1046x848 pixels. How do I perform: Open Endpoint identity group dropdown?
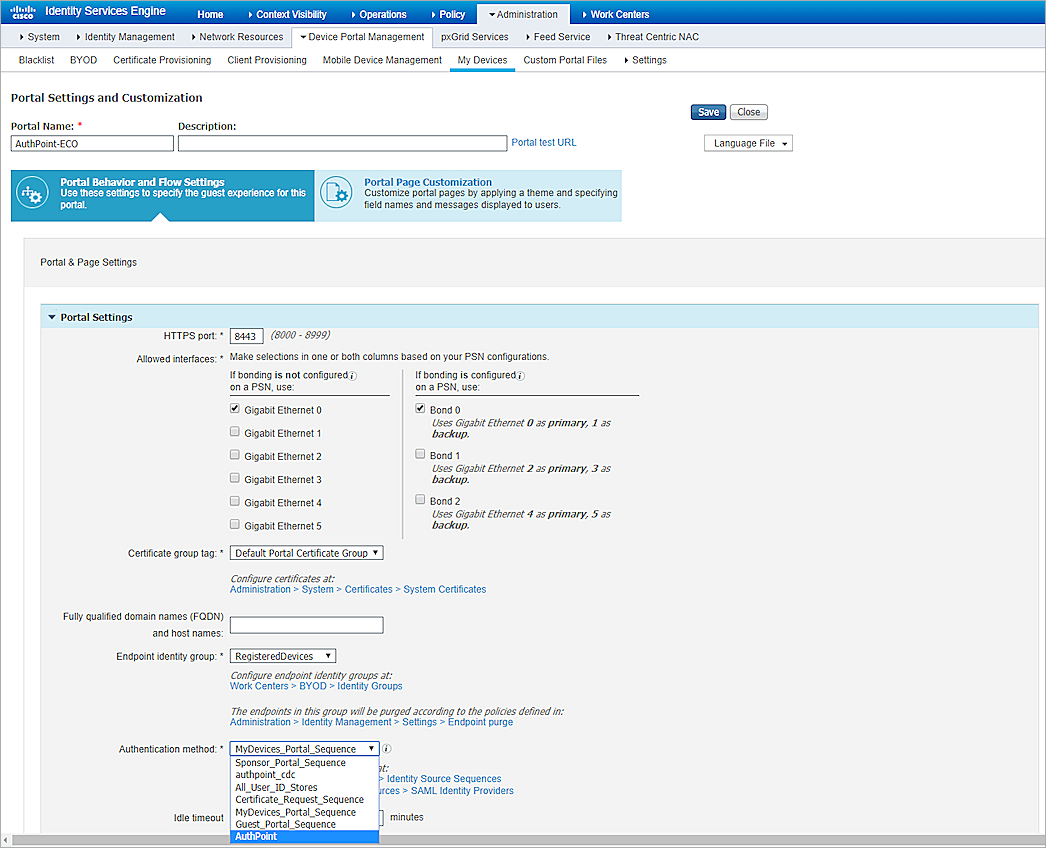[283, 656]
